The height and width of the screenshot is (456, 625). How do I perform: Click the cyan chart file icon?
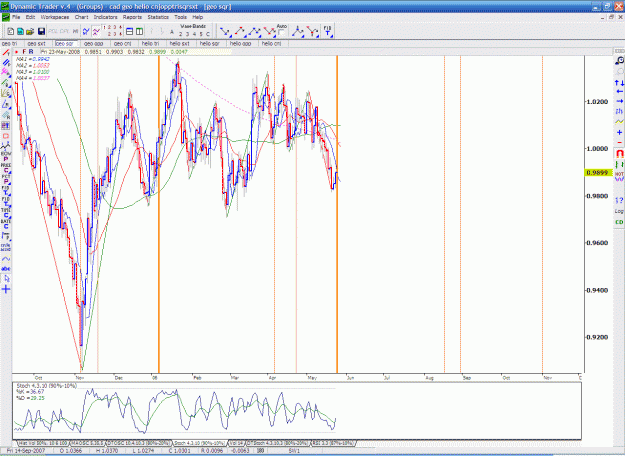point(20,31)
